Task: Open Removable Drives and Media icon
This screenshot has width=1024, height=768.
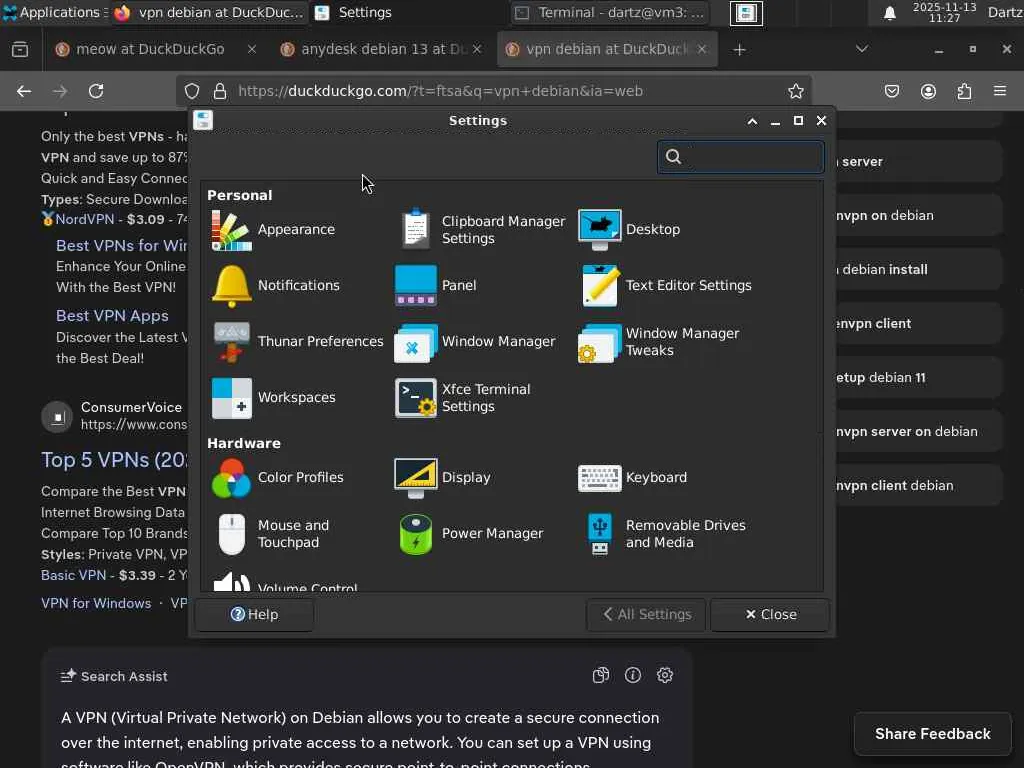Action: [600, 534]
